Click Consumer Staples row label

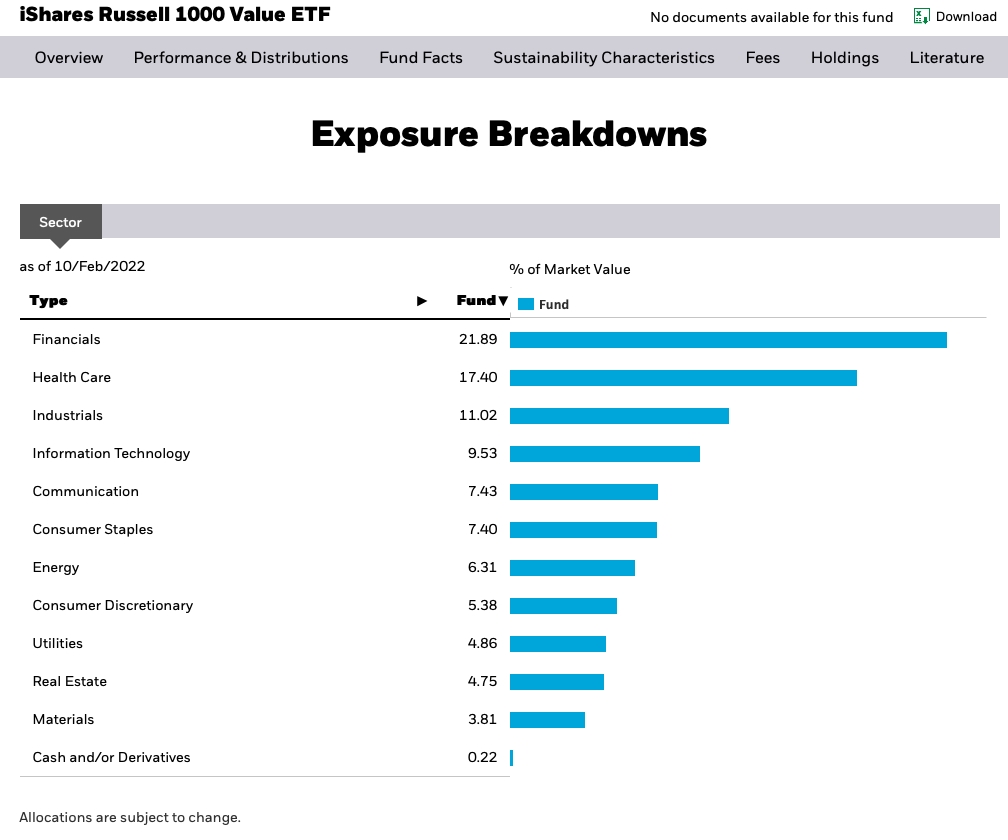pyautogui.click(x=93, y=529)
